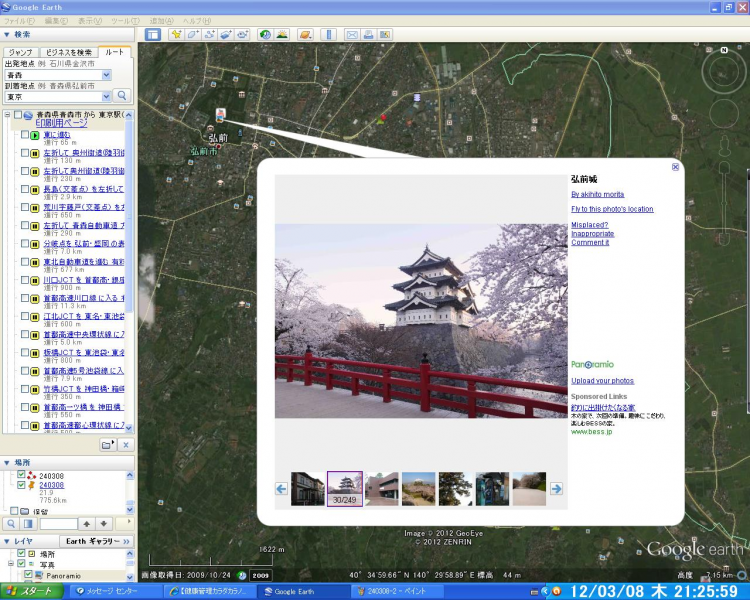Click the 2009 historical imagery year box

click(x=261, y=575)
